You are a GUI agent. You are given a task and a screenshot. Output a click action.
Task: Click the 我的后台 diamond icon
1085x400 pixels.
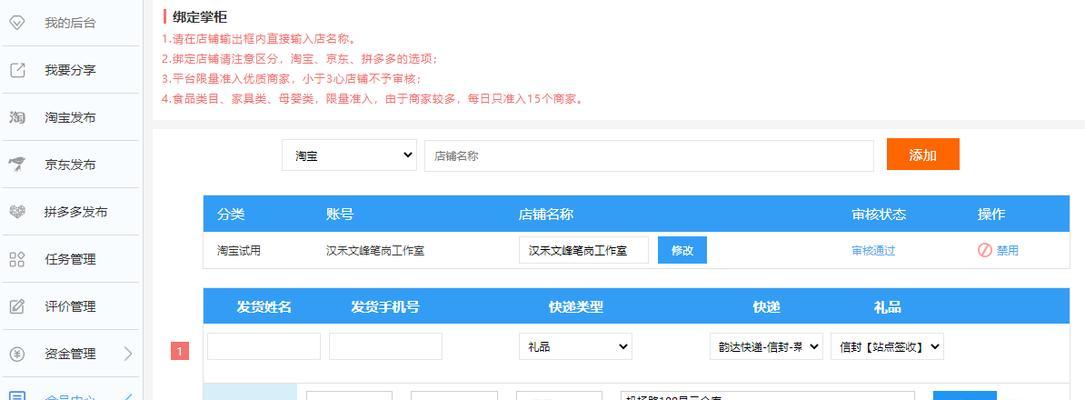click(x=17, y=23)
